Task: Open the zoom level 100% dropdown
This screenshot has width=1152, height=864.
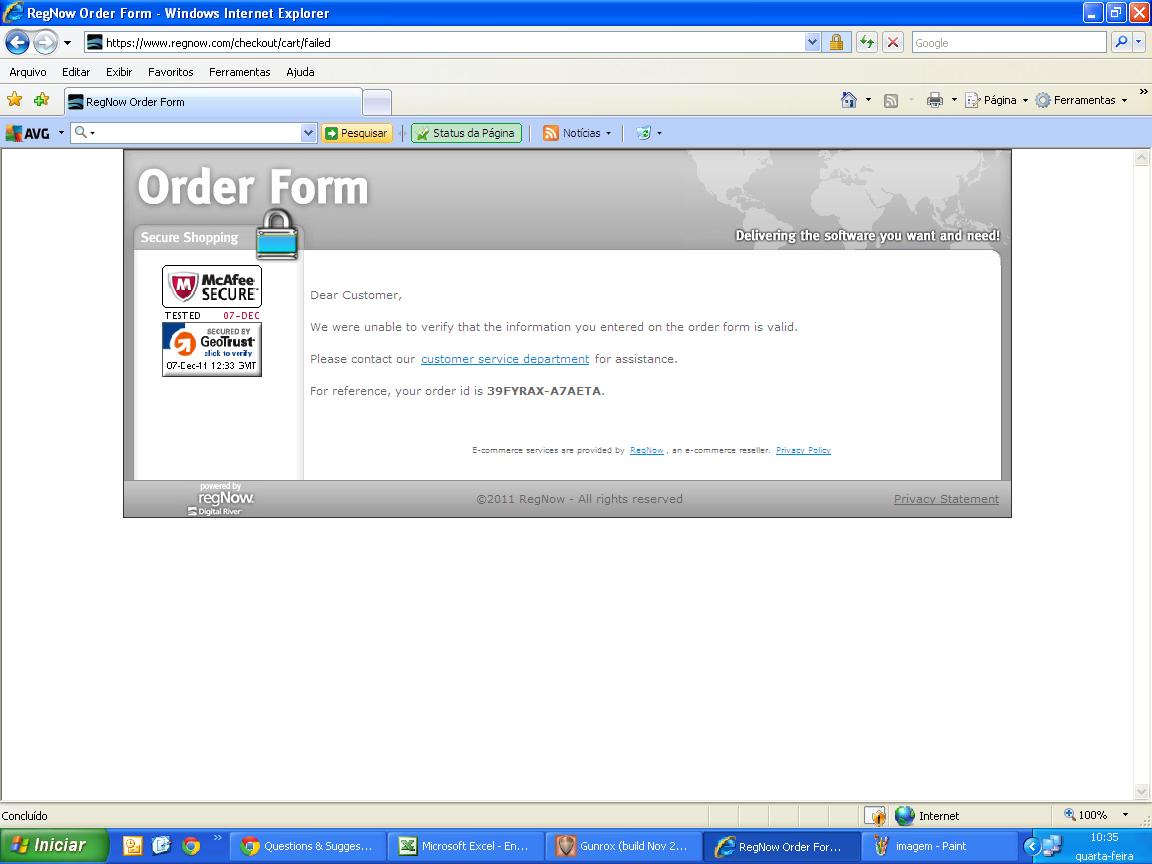Action: click(1125, 815)
